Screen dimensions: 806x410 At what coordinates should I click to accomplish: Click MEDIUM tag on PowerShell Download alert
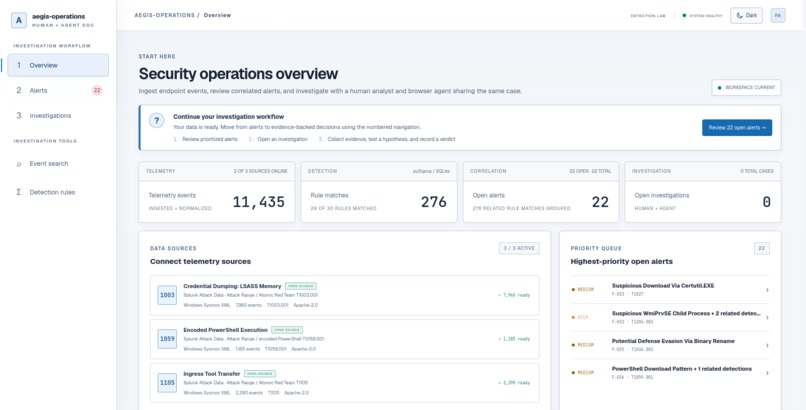click(585, 373)
